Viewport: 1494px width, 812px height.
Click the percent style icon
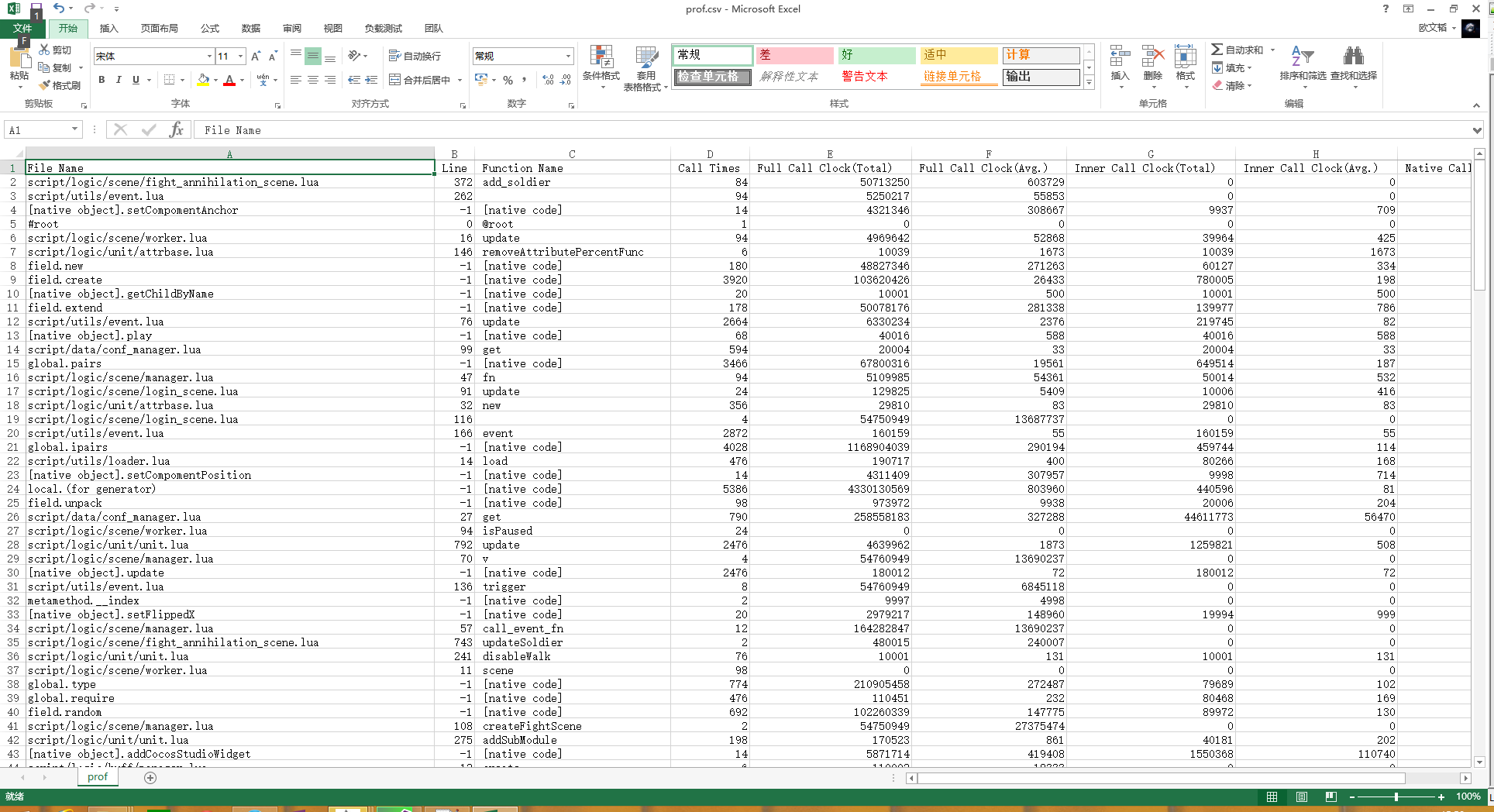point(508,80)
